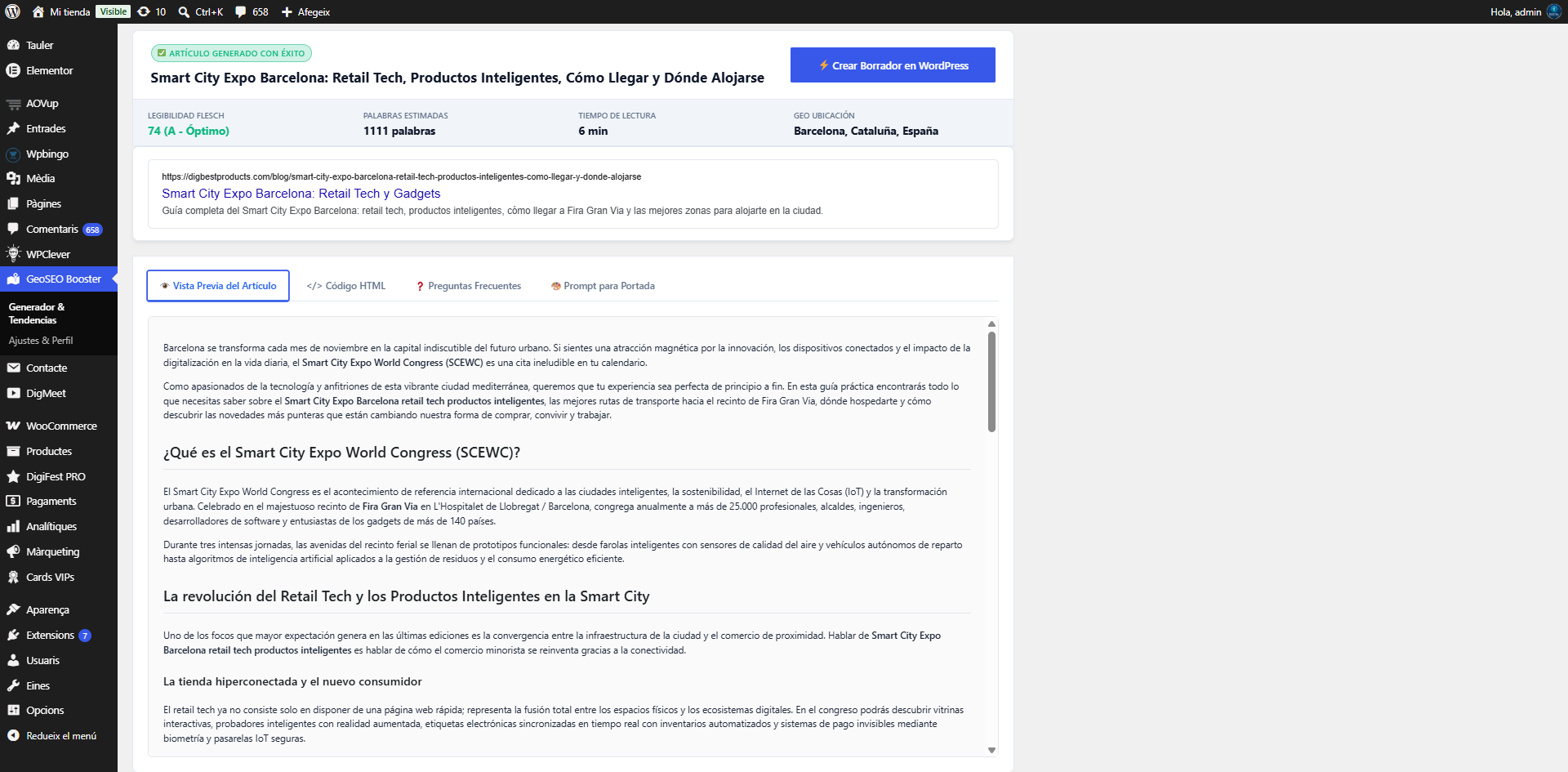
Task: Open the admin user avatar
Action: coord(1554,11)
